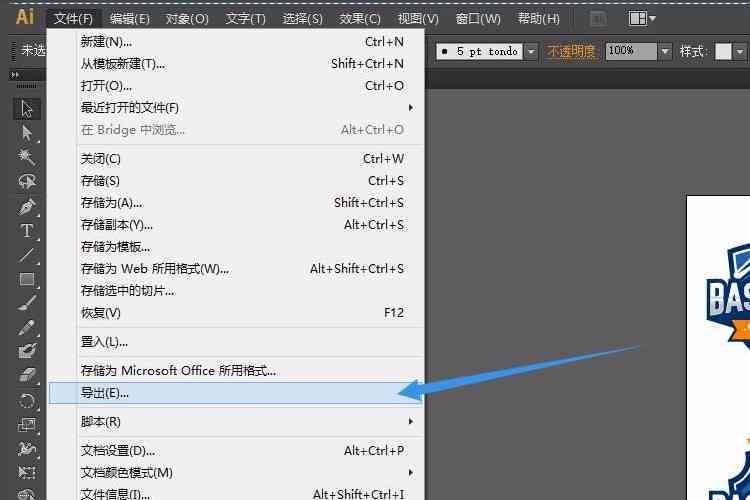Choose 关闭(C) in File menu

(236, 159)
